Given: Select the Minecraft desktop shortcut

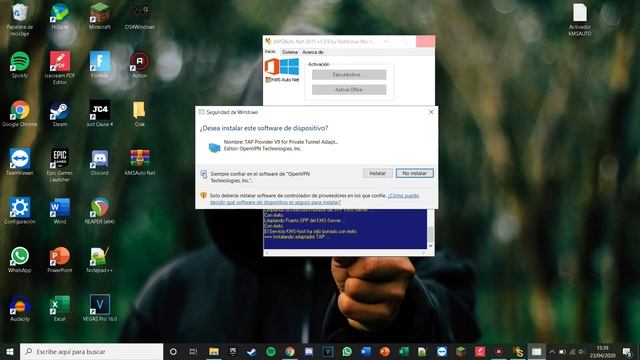Looking at the screenshot, I should (100, 16).
